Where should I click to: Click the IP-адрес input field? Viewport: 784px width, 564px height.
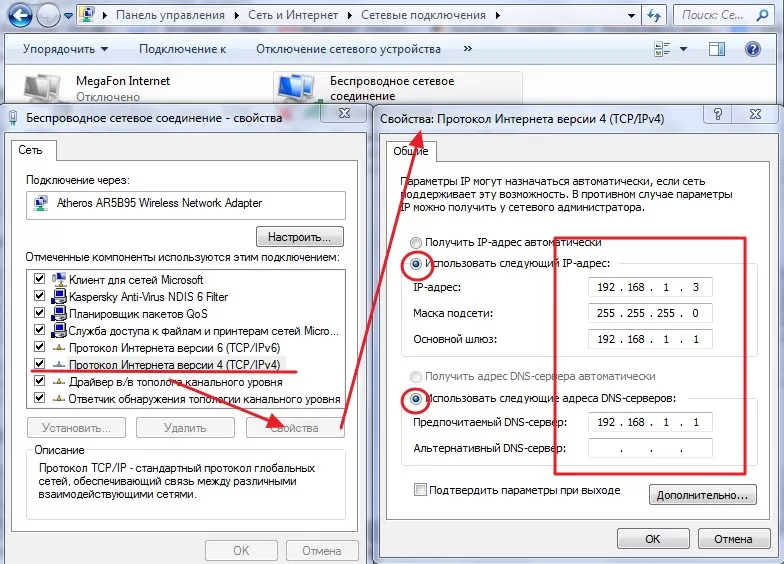pyautogui.click(x=650, y=287)
